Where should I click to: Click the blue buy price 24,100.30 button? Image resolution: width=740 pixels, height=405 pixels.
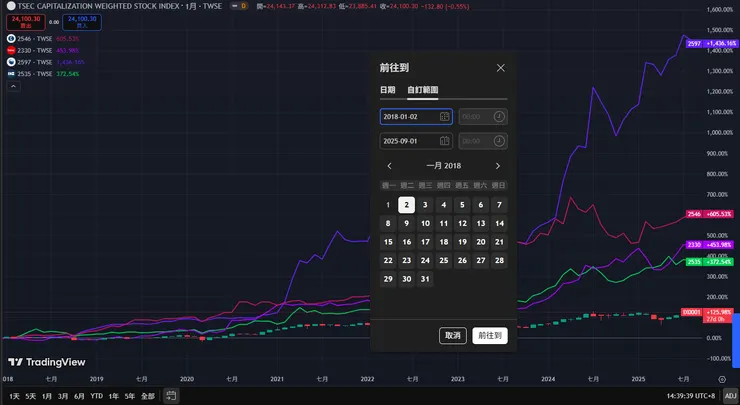[82, 22]
